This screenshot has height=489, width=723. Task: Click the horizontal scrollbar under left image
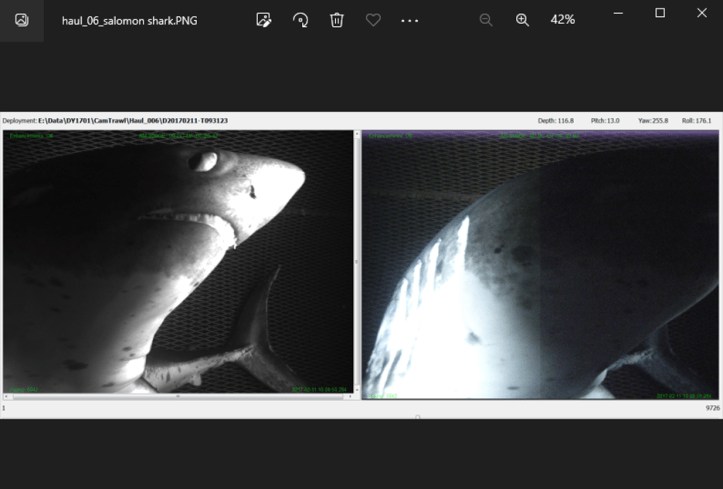178,396
